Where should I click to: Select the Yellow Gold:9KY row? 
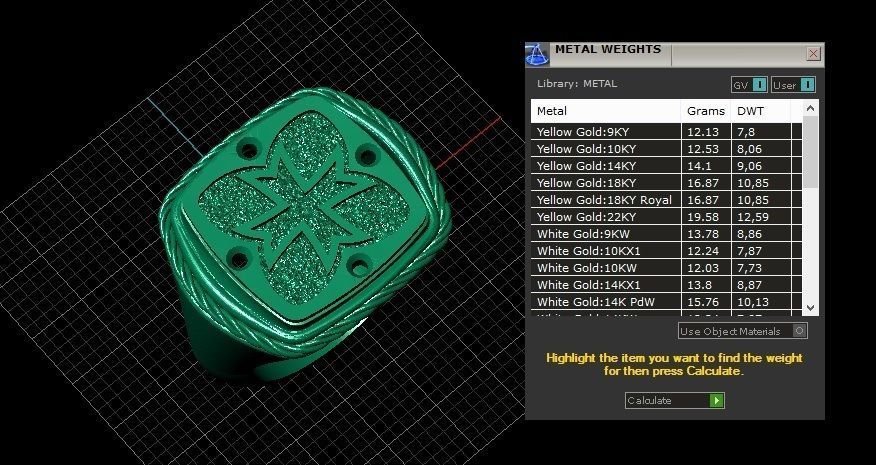coord(666,132)
